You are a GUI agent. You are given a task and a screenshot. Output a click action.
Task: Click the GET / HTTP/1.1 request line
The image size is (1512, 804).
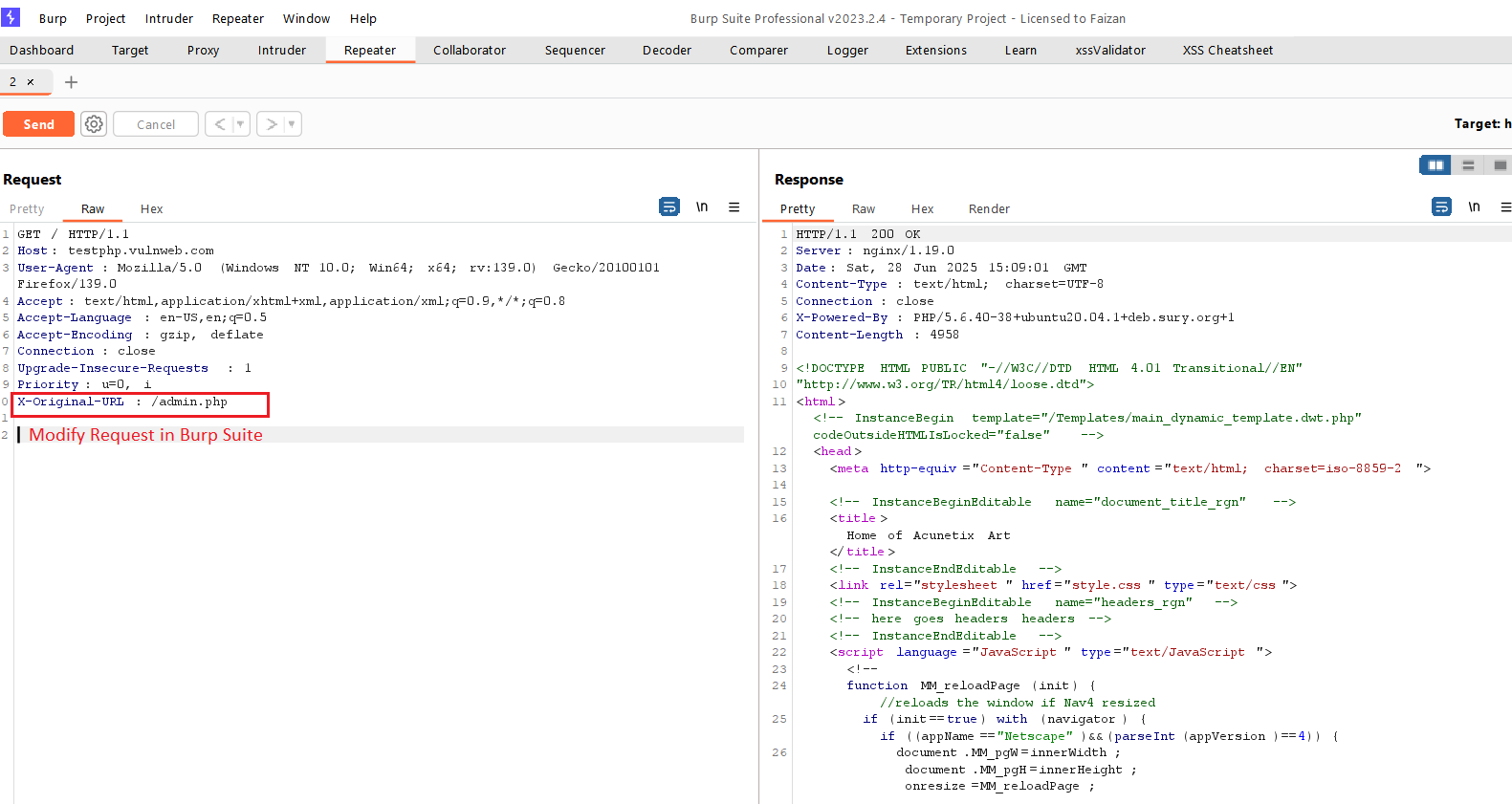coord(73,234)
